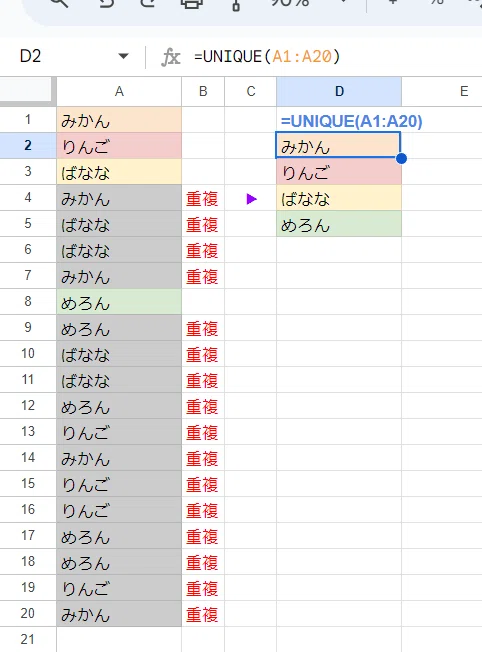Select column A header

119,91
